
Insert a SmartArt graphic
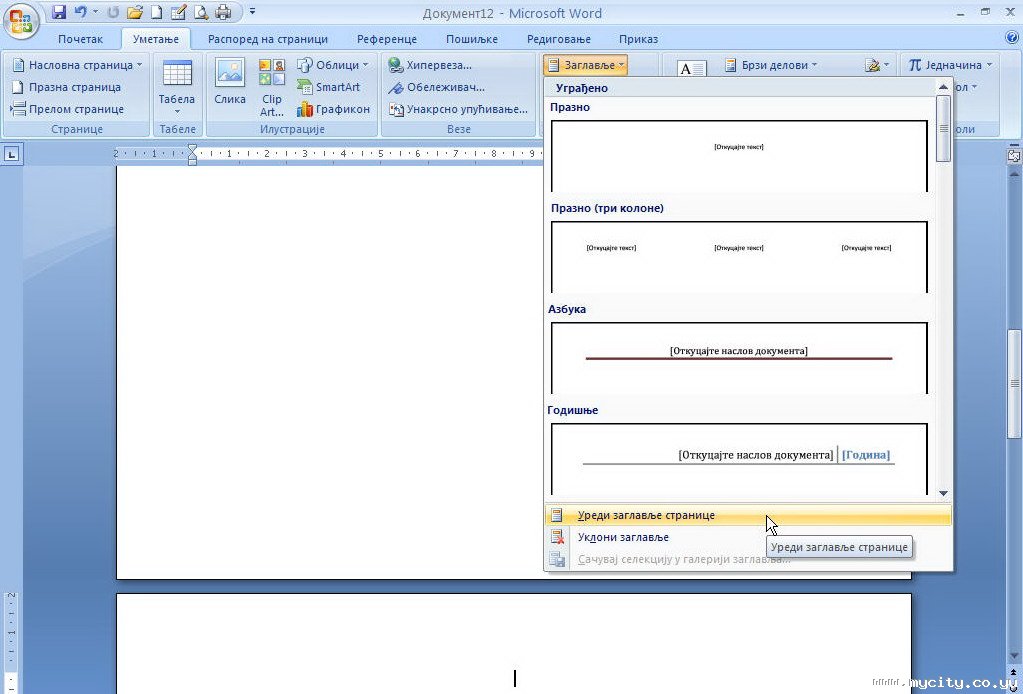[328, 87]
